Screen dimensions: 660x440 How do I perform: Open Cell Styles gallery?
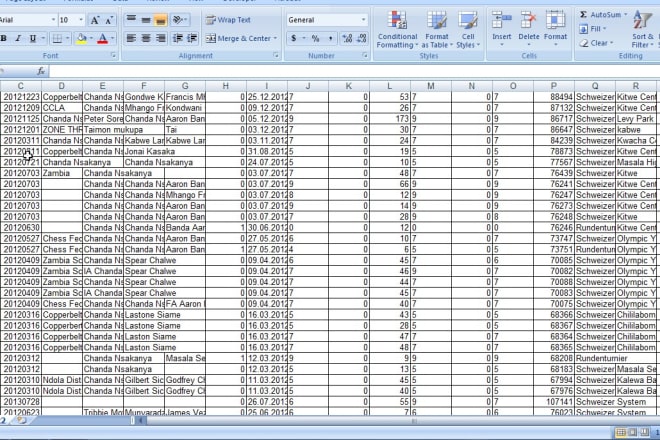[468, 29]
